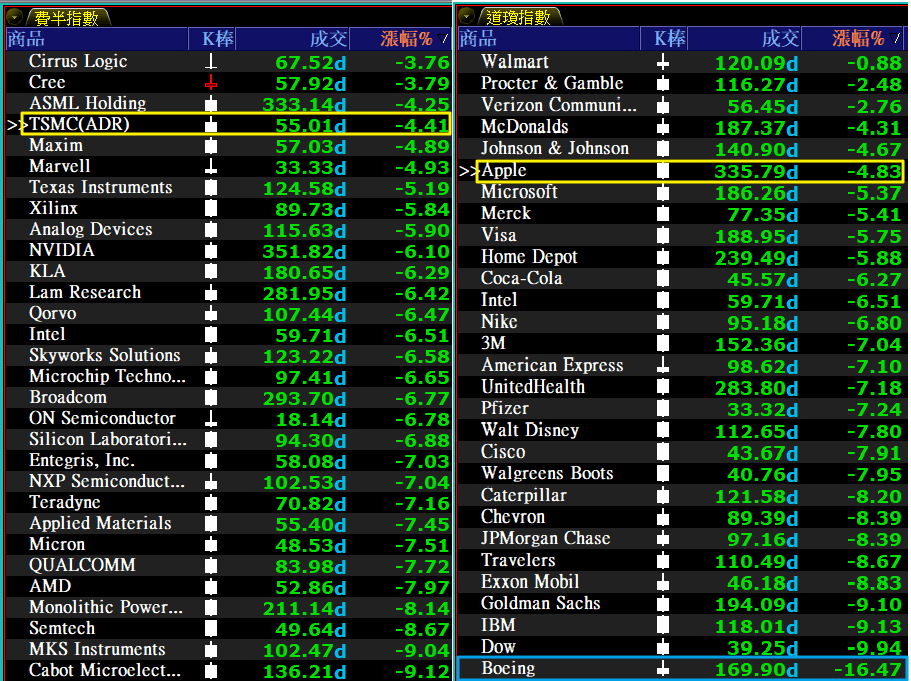Open the candlestick icon for TSMC(ADR)

coord(211,125)
